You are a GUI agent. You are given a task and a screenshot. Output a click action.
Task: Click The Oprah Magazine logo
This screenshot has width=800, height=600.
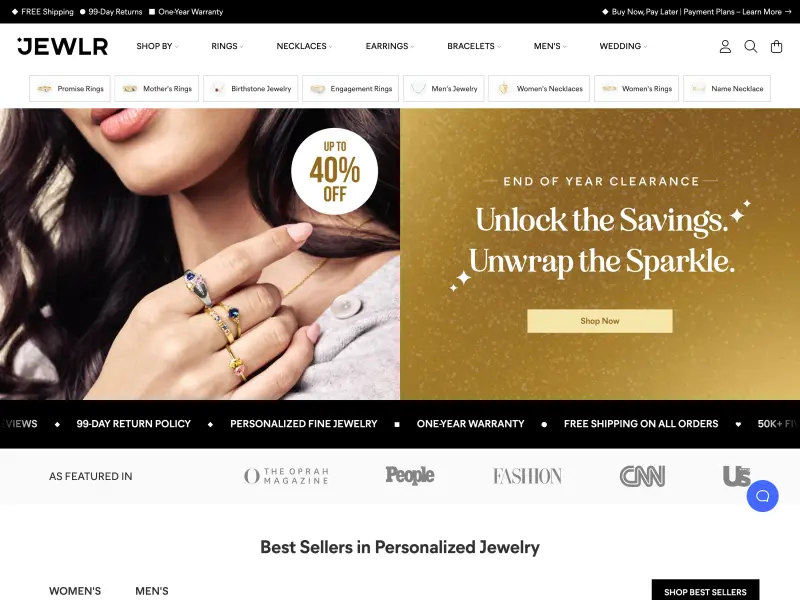(x=286, y=476)
